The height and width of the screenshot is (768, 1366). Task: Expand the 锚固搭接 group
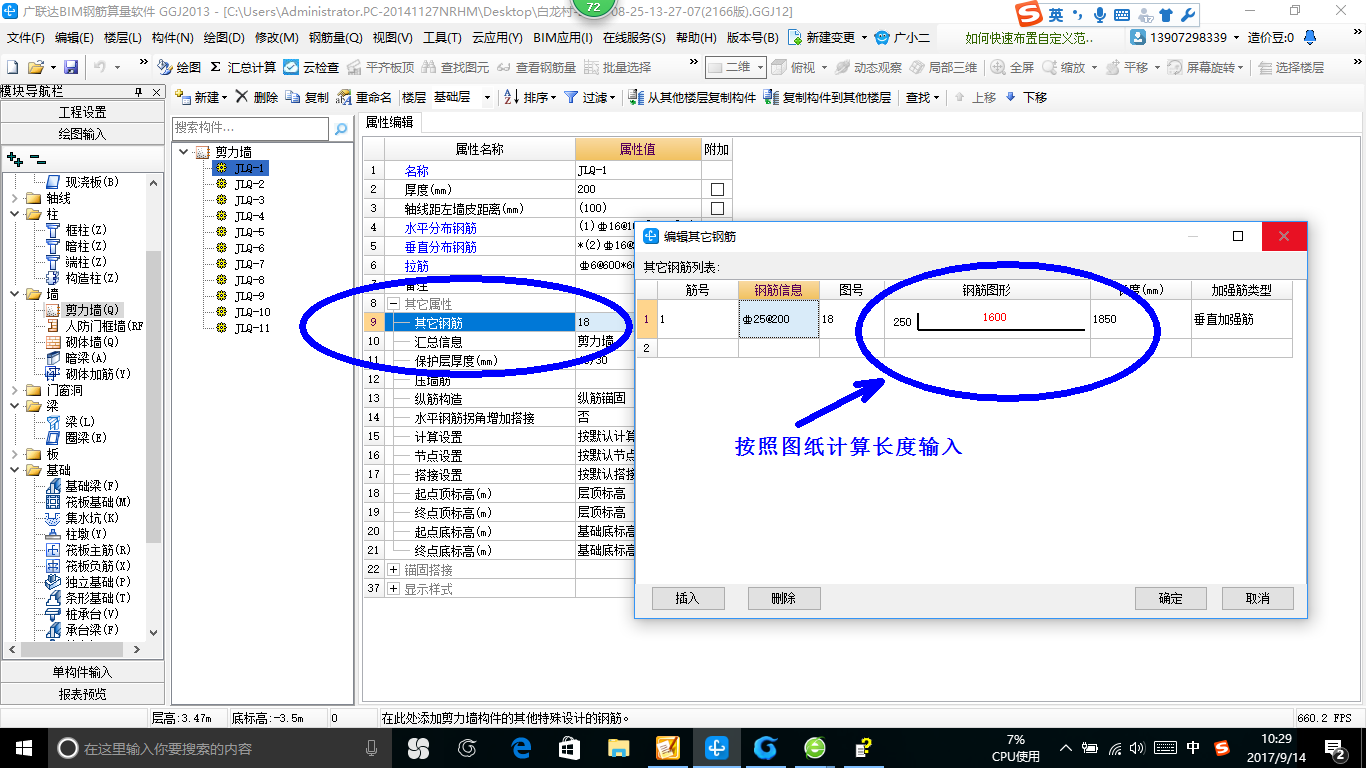pyautogui.click(x=393, y=569)
